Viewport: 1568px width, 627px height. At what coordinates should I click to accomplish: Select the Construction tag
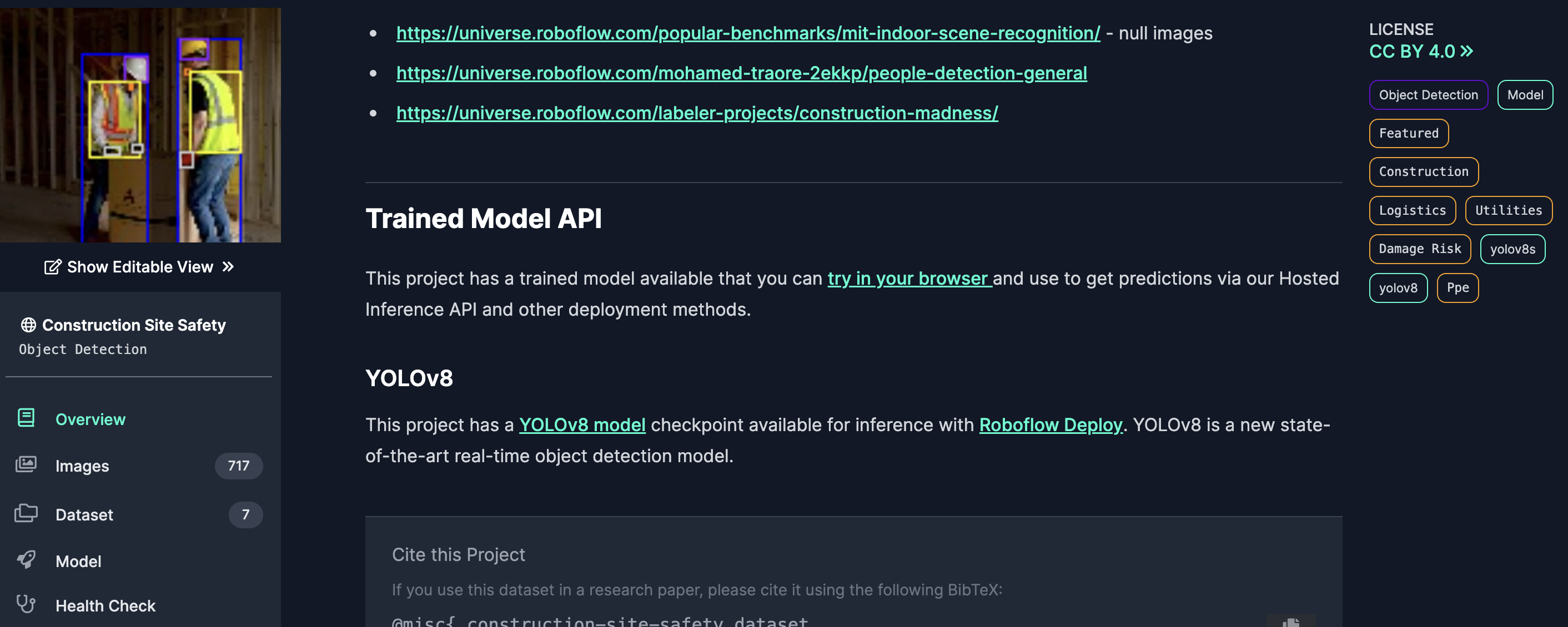1423,171
